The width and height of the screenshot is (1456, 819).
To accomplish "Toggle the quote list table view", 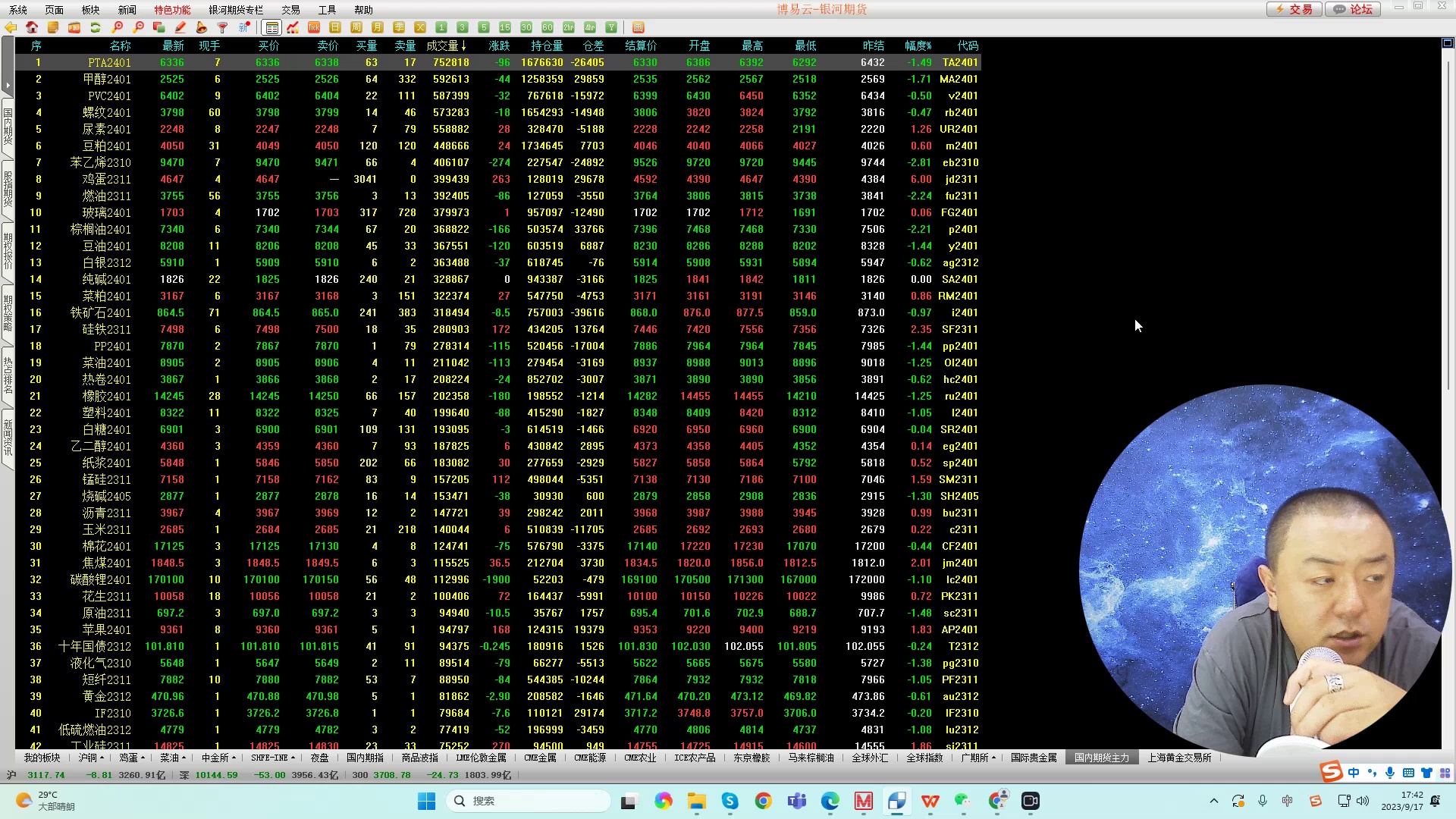I will coord(271,27).
